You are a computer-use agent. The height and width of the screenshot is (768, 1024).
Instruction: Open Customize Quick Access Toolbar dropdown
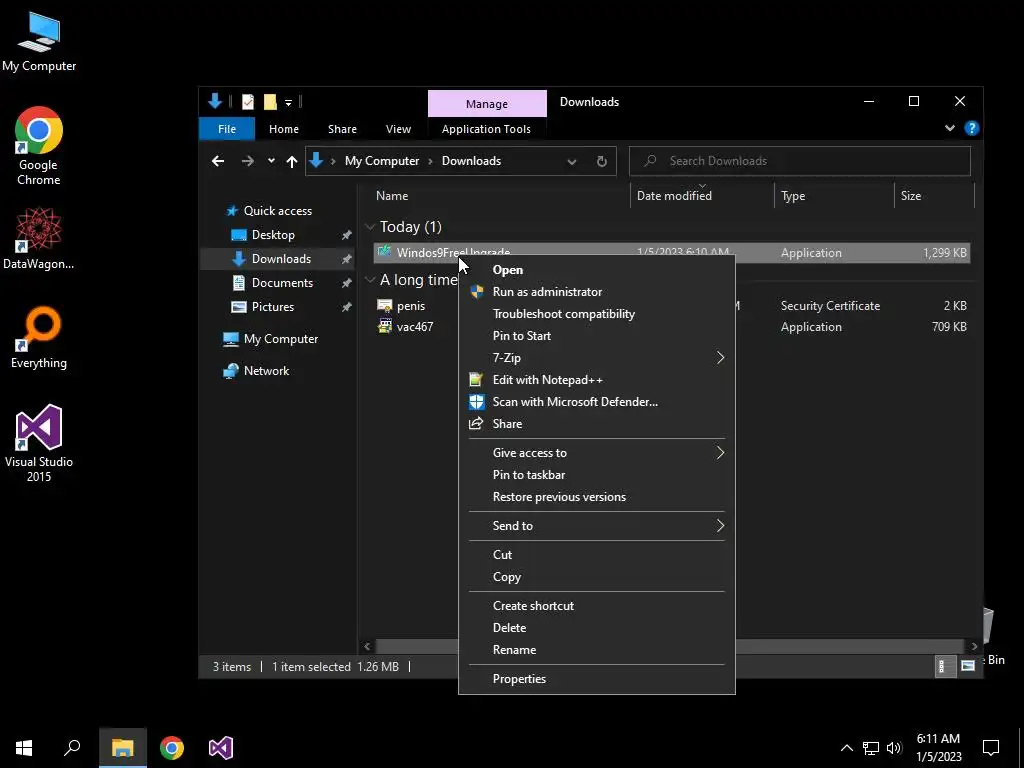point(288,103)
